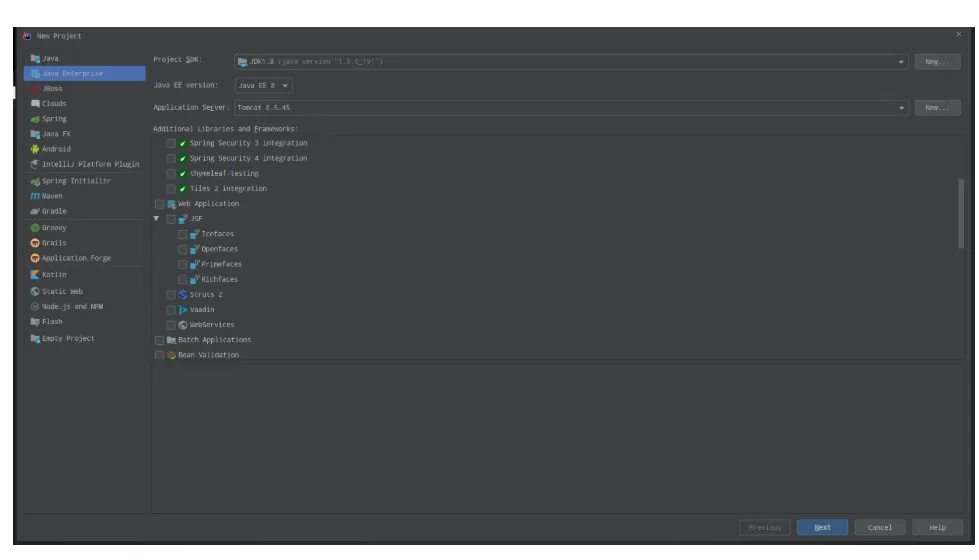The image size is (979, 560).
Task: Click the Groovy icon
Action: [x=35, y=228]
